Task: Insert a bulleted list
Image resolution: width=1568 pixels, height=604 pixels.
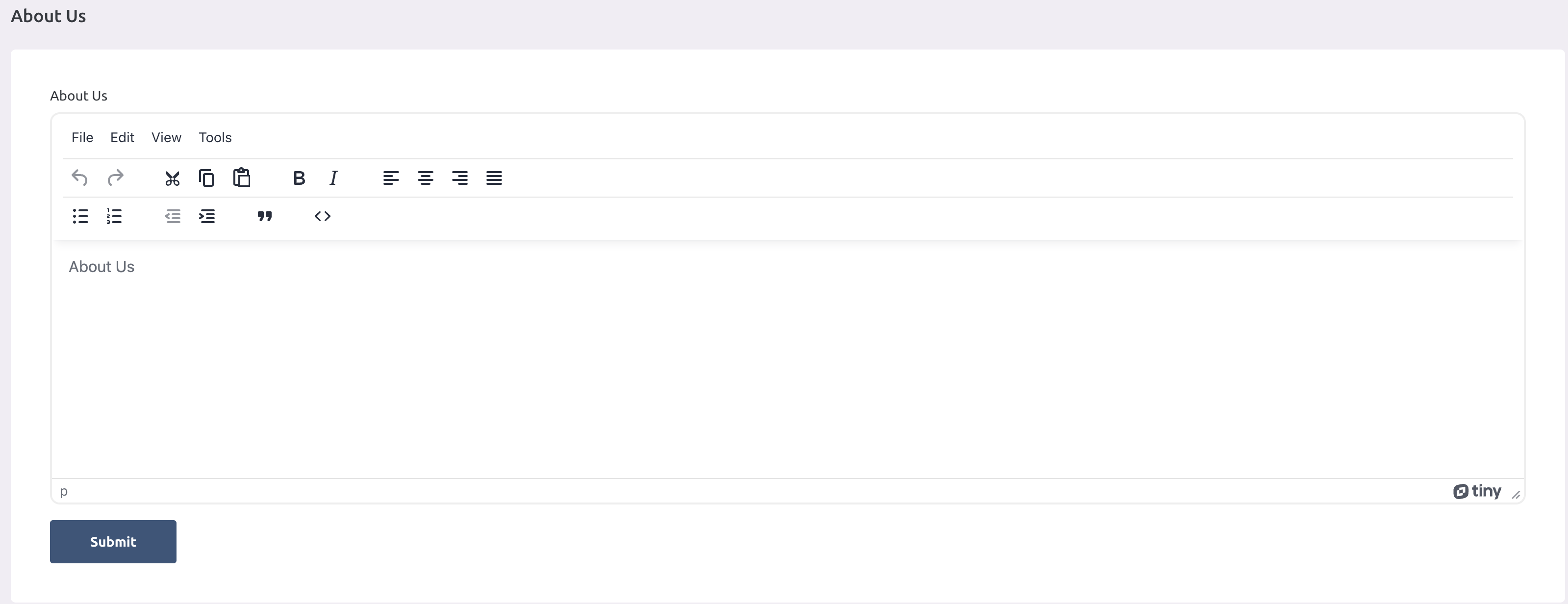Action: tap(80, 216)
